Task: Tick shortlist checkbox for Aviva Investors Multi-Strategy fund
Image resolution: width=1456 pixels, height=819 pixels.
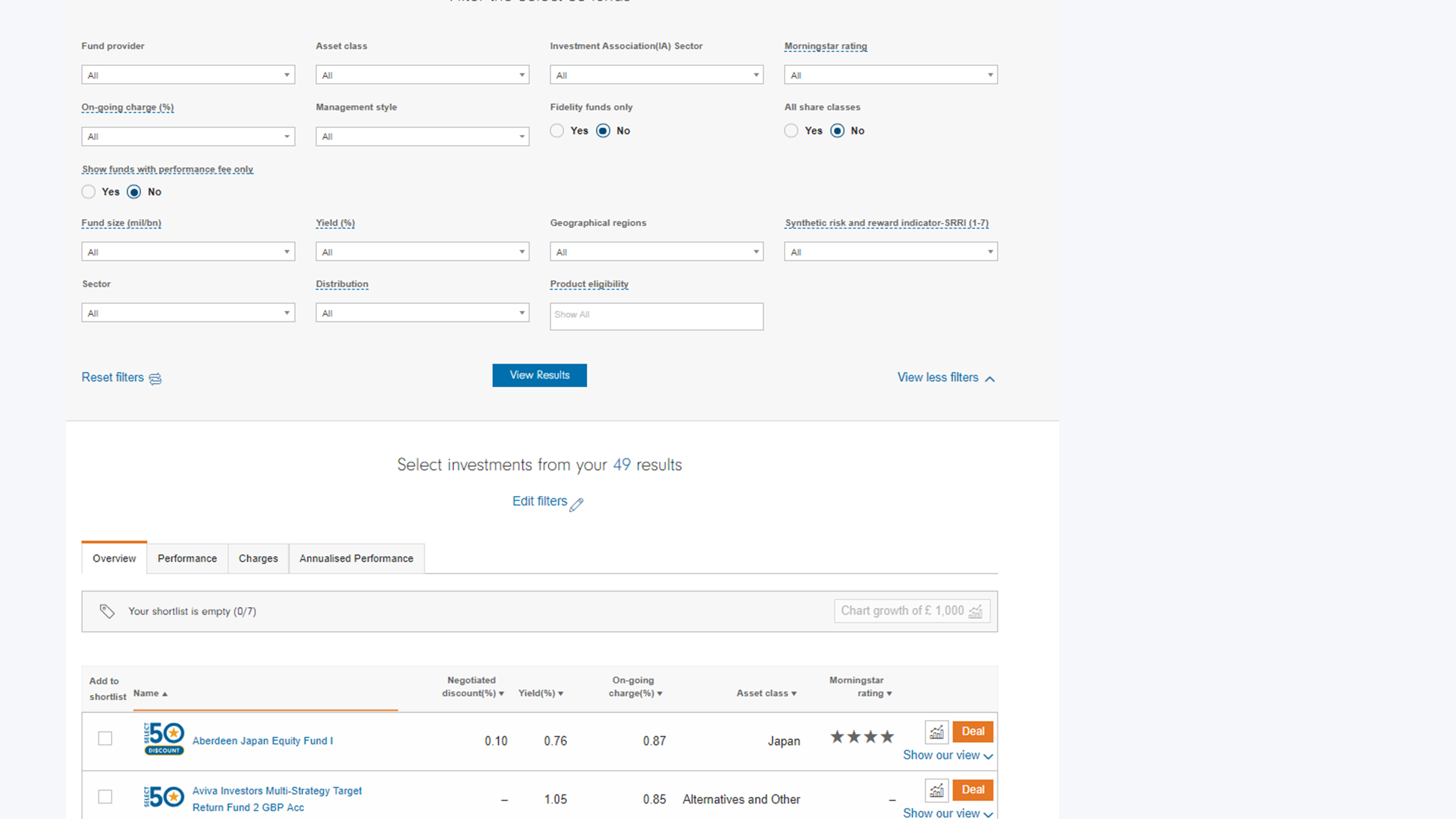Action: click(105, 797)
